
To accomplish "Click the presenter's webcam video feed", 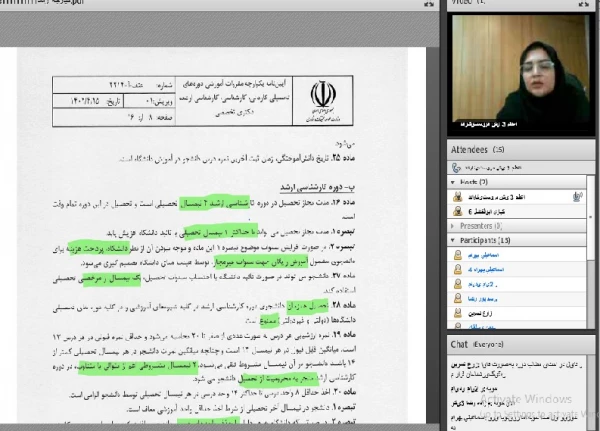I will 520,72.
